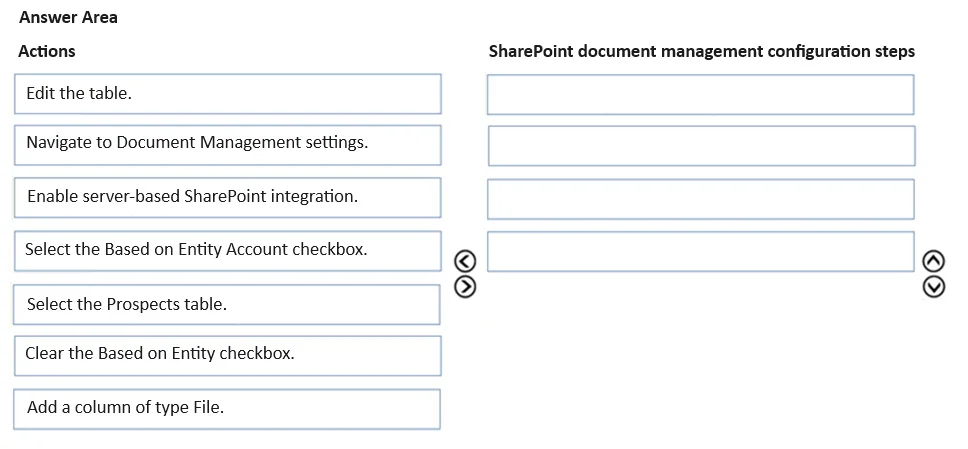
Task: Click the move-left arrow icon
Action: pyautogui.click(x=465, y=262)
